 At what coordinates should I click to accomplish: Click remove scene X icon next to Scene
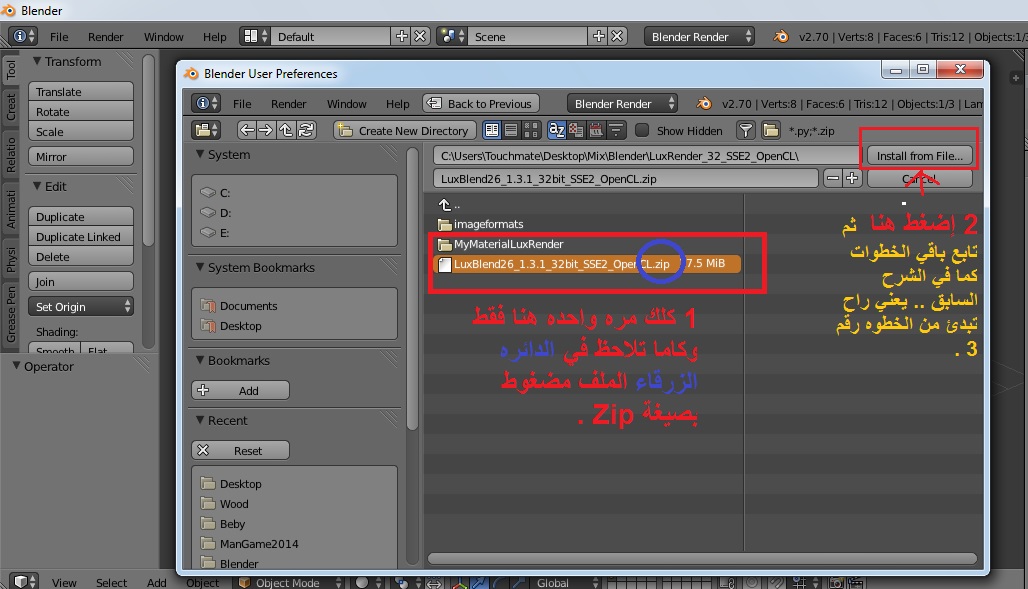pos(617,36)
